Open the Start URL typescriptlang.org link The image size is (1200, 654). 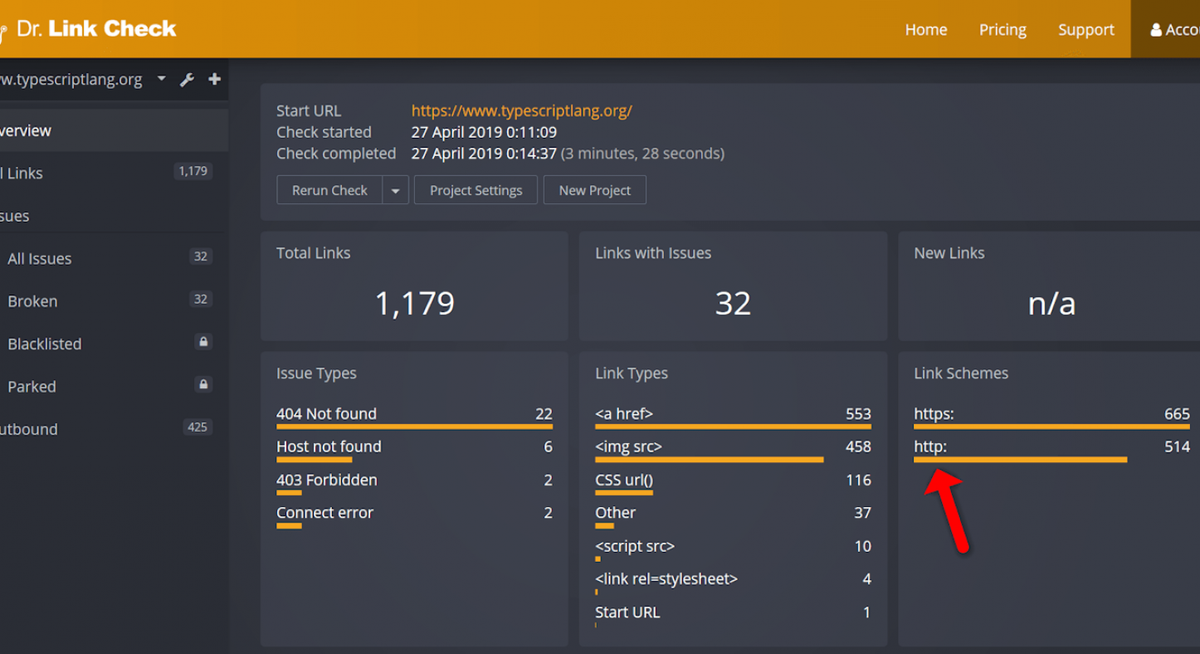click(x=521, y=111)
